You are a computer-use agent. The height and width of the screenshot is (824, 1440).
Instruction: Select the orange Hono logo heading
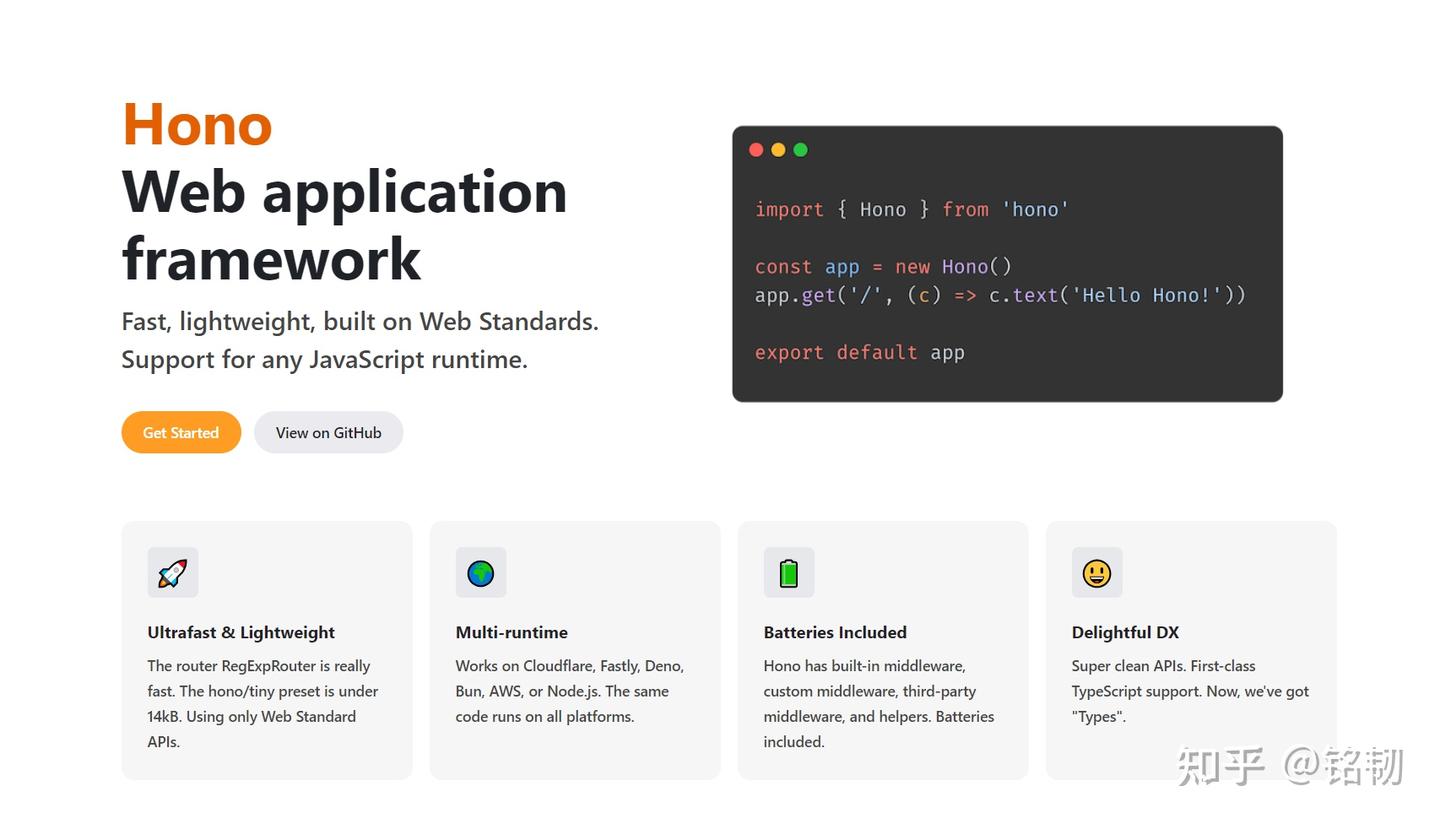[x=196, y=124]
